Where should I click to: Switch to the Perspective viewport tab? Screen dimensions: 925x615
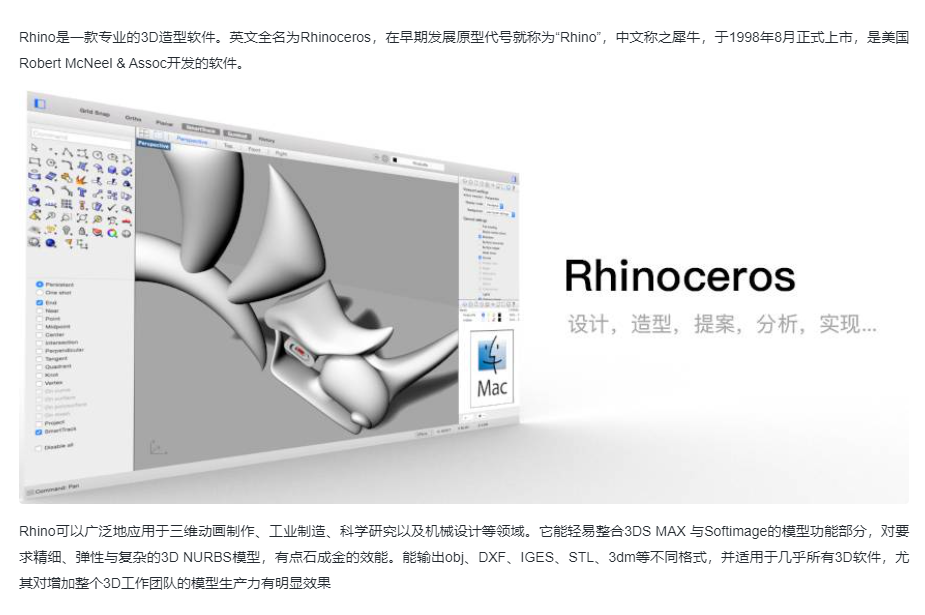[192, 140]
